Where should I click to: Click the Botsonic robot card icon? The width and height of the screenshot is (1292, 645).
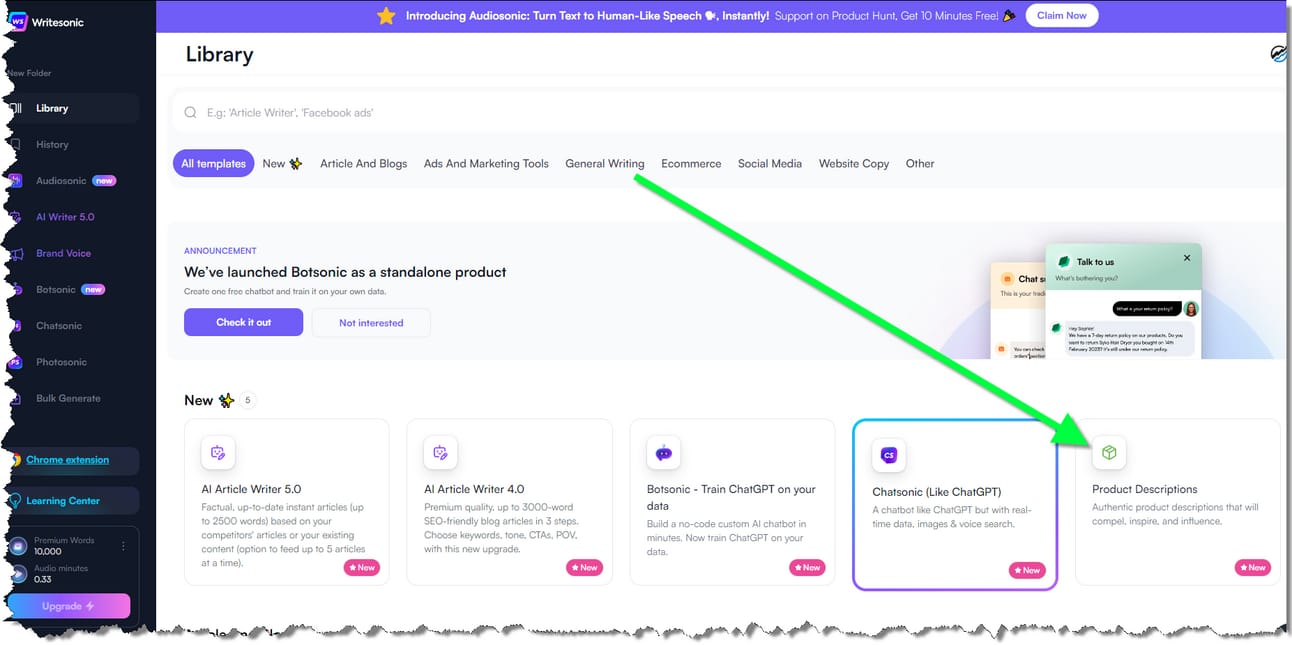663,453
